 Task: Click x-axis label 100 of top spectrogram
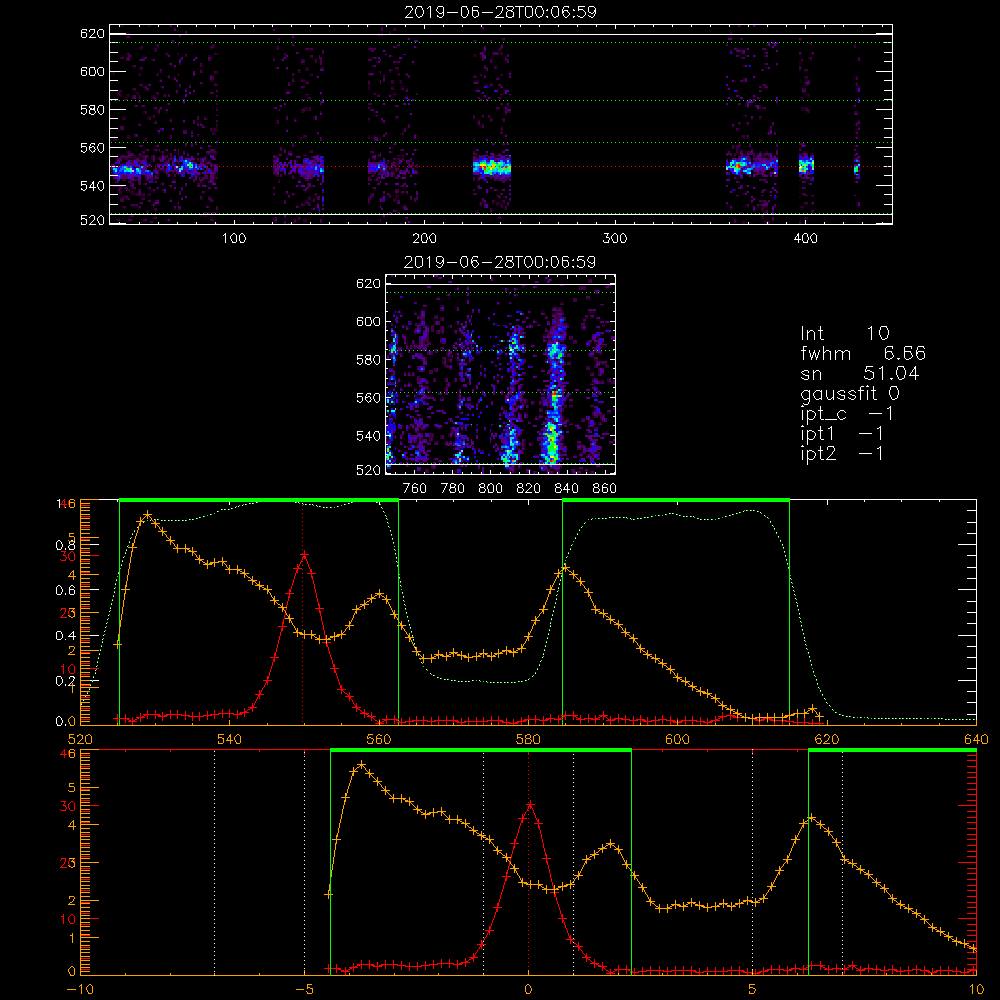pos(233,239)
